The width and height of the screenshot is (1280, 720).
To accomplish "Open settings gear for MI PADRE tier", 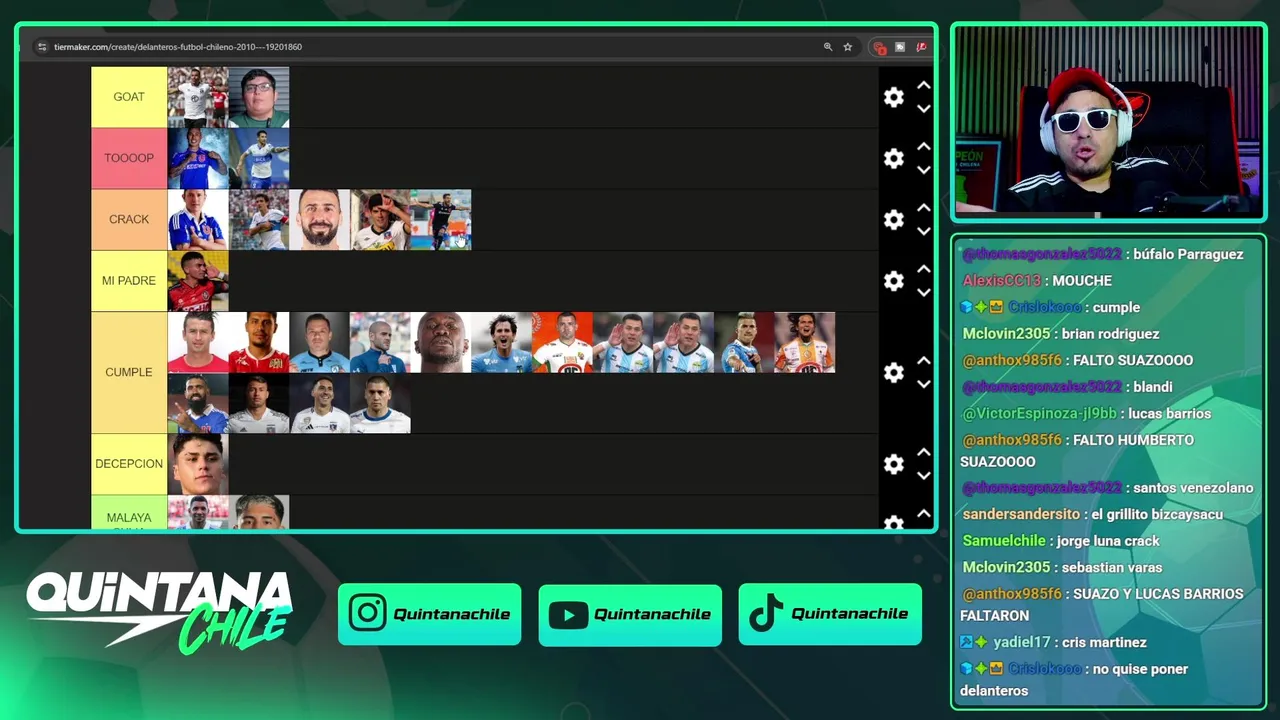I will click(x=893, y=281).
